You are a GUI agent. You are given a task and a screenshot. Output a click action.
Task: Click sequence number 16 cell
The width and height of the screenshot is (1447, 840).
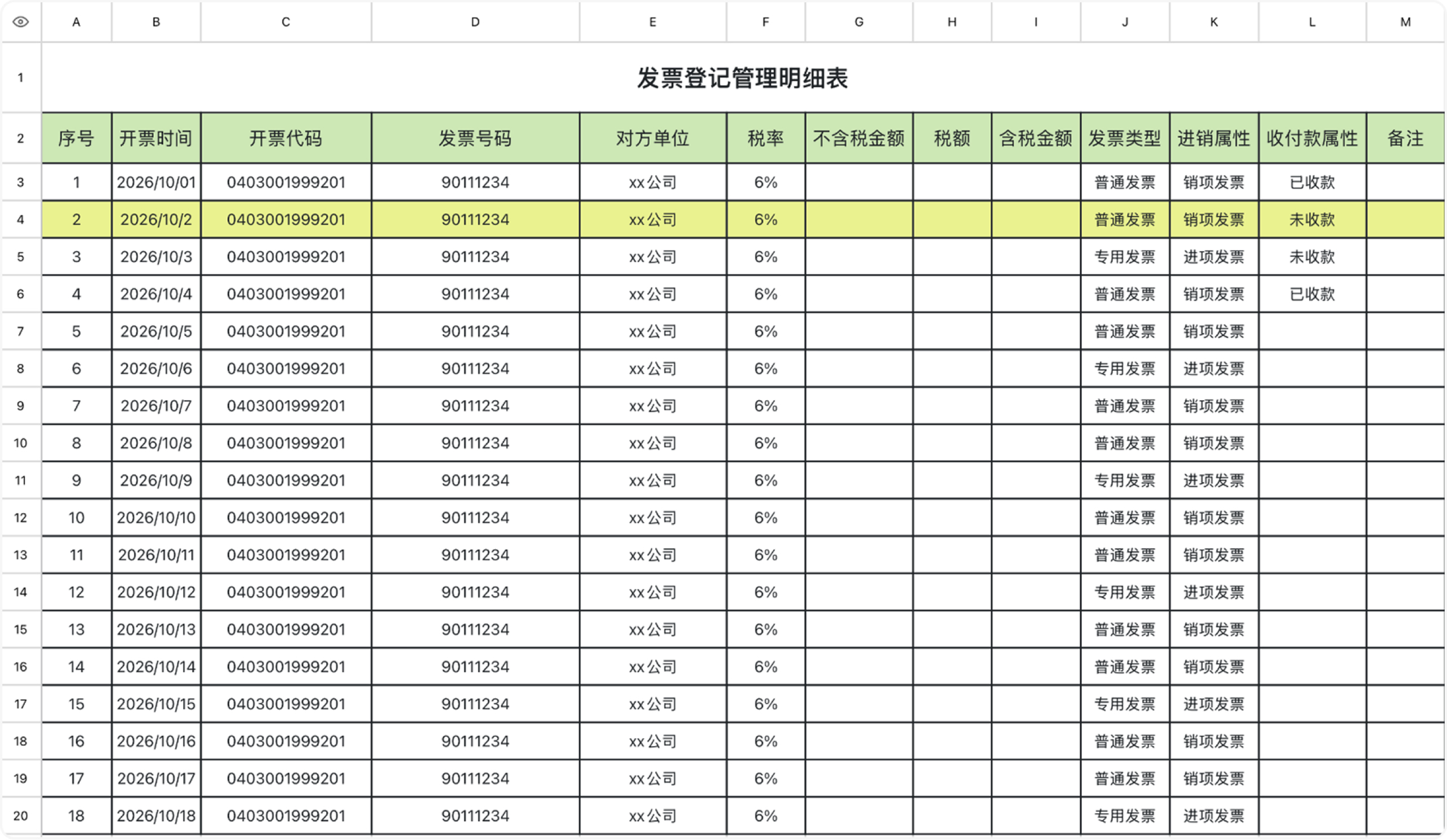pos(76,741)
